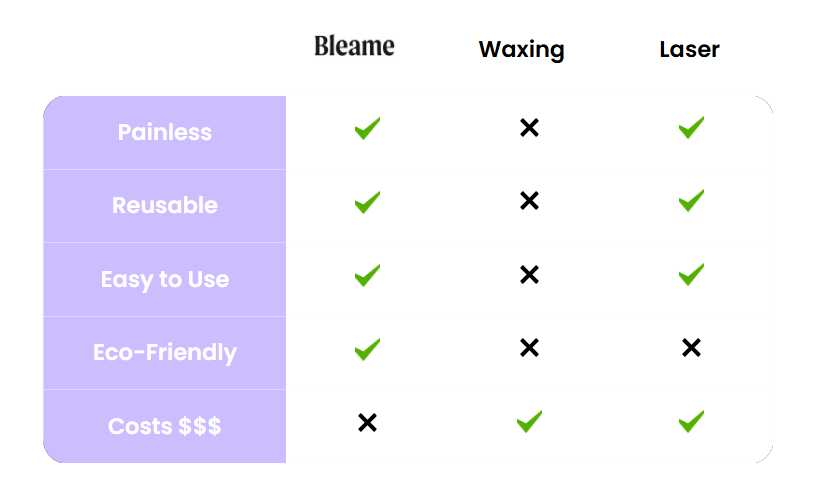Click the Bleame Reusable green checkmark
The width and height of the screenshot is (826, 503).
(367, 202)
